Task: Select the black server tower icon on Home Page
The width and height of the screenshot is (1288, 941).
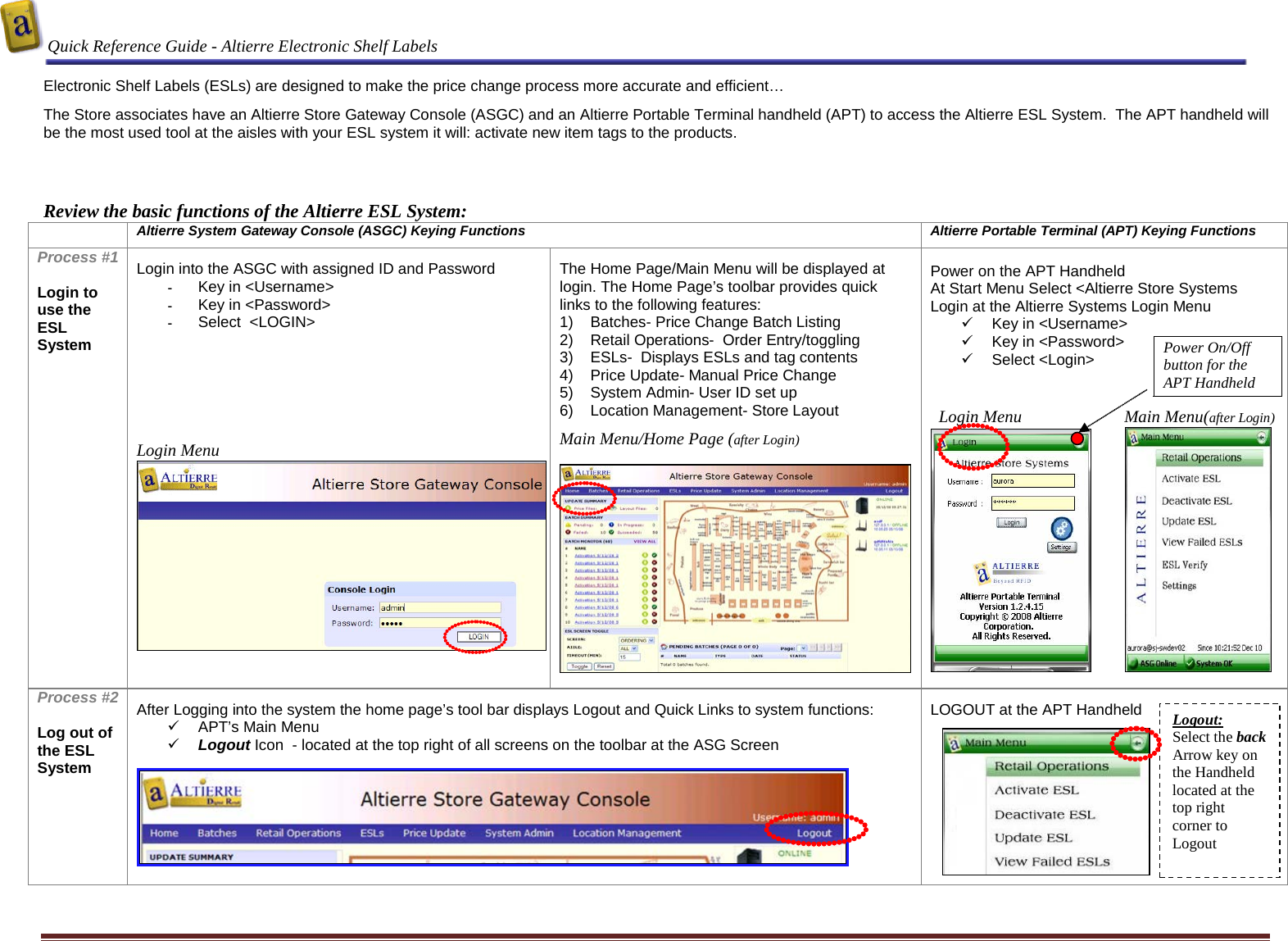Action: (x=862, y=506)
